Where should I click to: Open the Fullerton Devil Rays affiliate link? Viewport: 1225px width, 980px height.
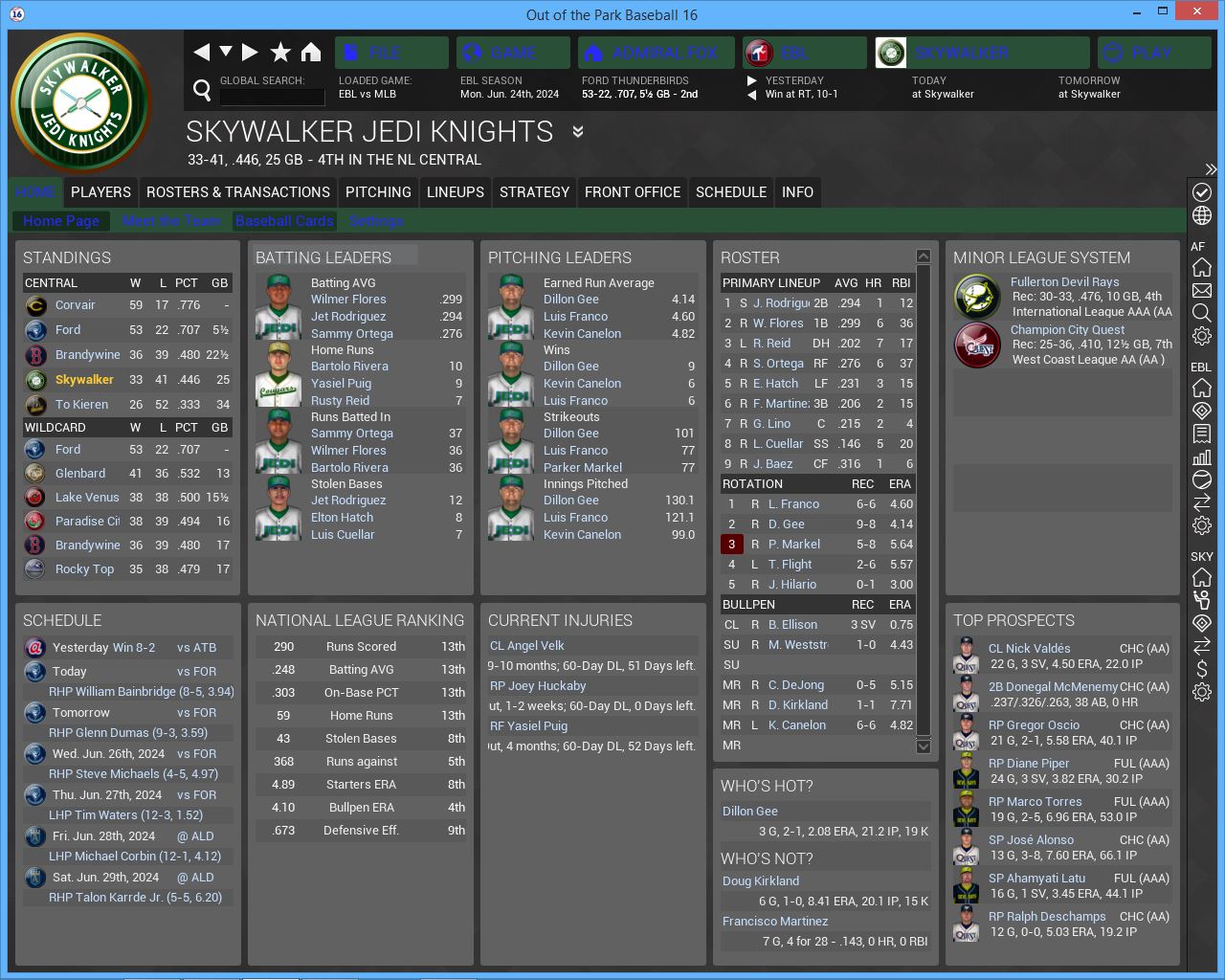(x=1065, y=282)
